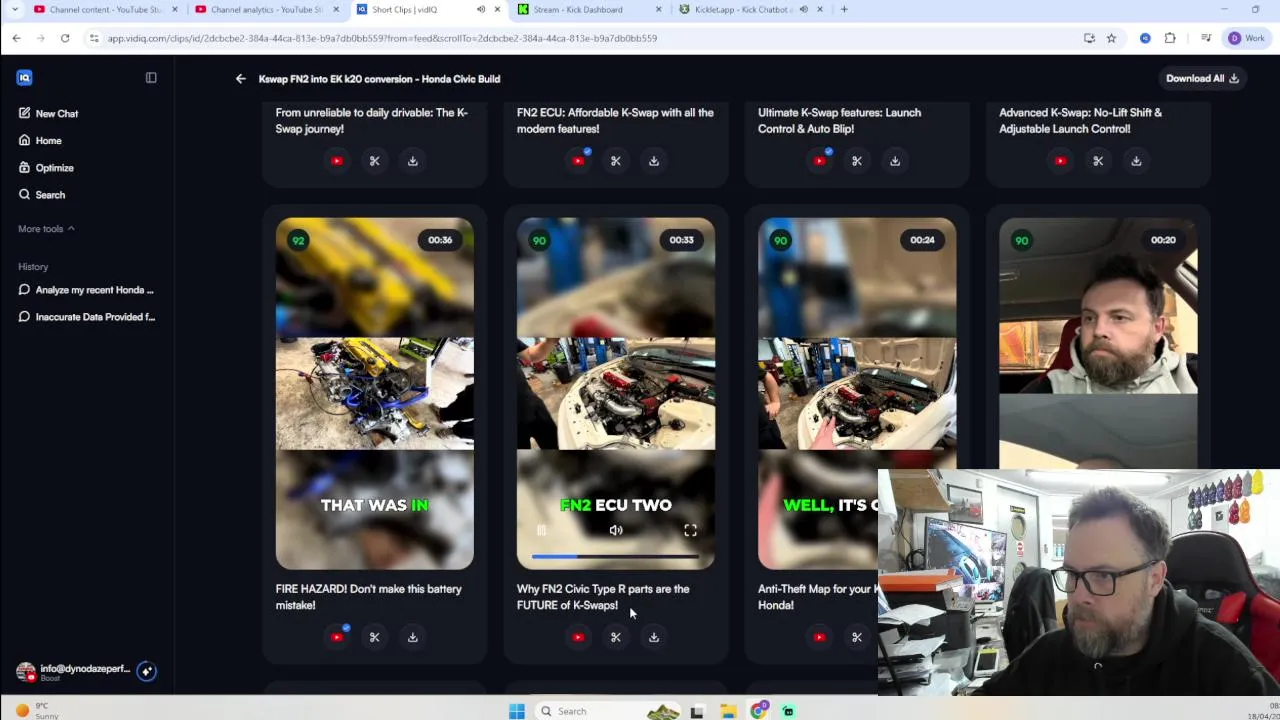The height and width of the screenshot is (720, 1280).
Task: Reload the page
Action: click(x=65, y=38)
